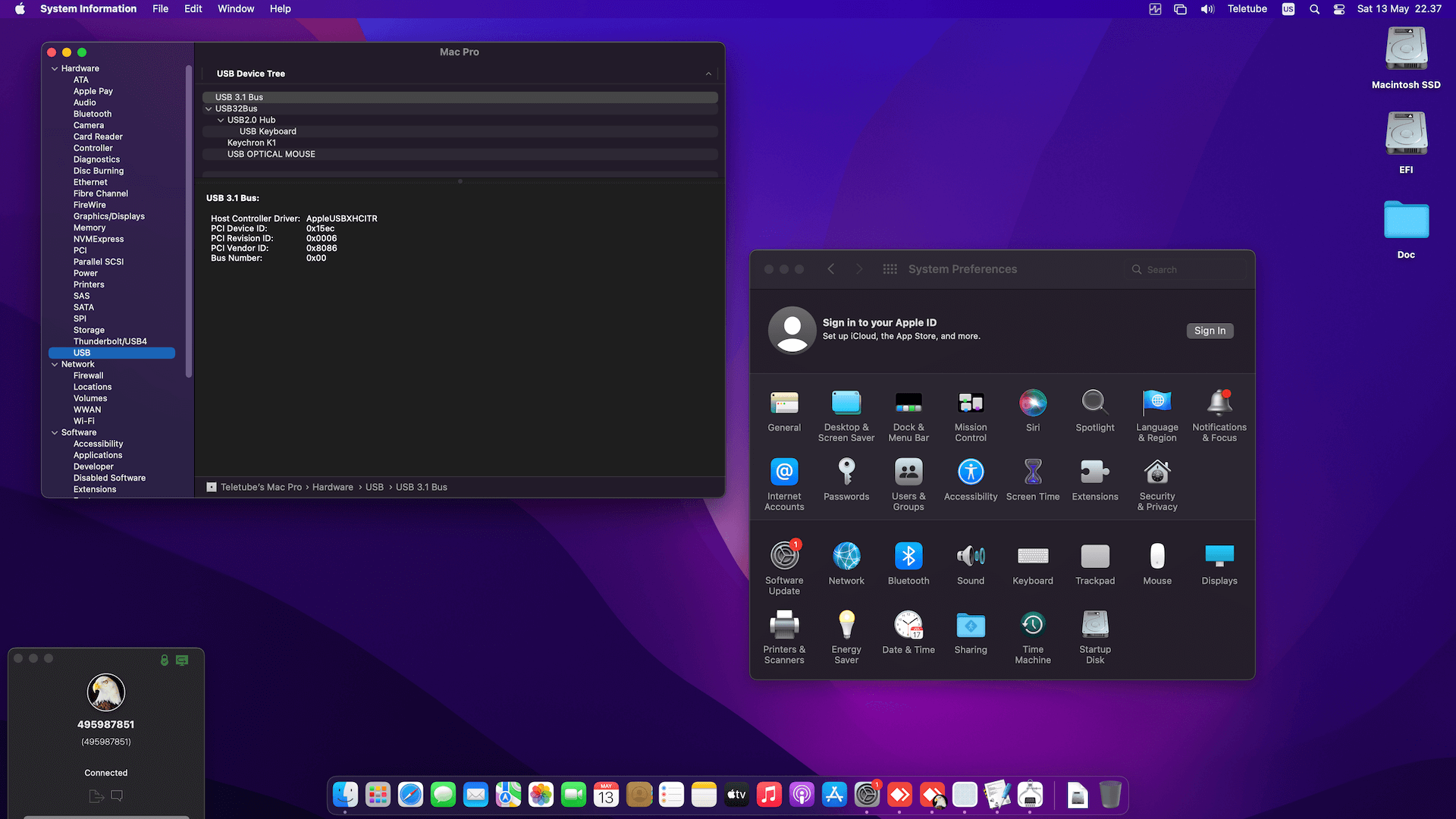This screenshot has height=819, width=1456.
Task: Open Notifications & Focus preferences
Action: pos(1219,416)
